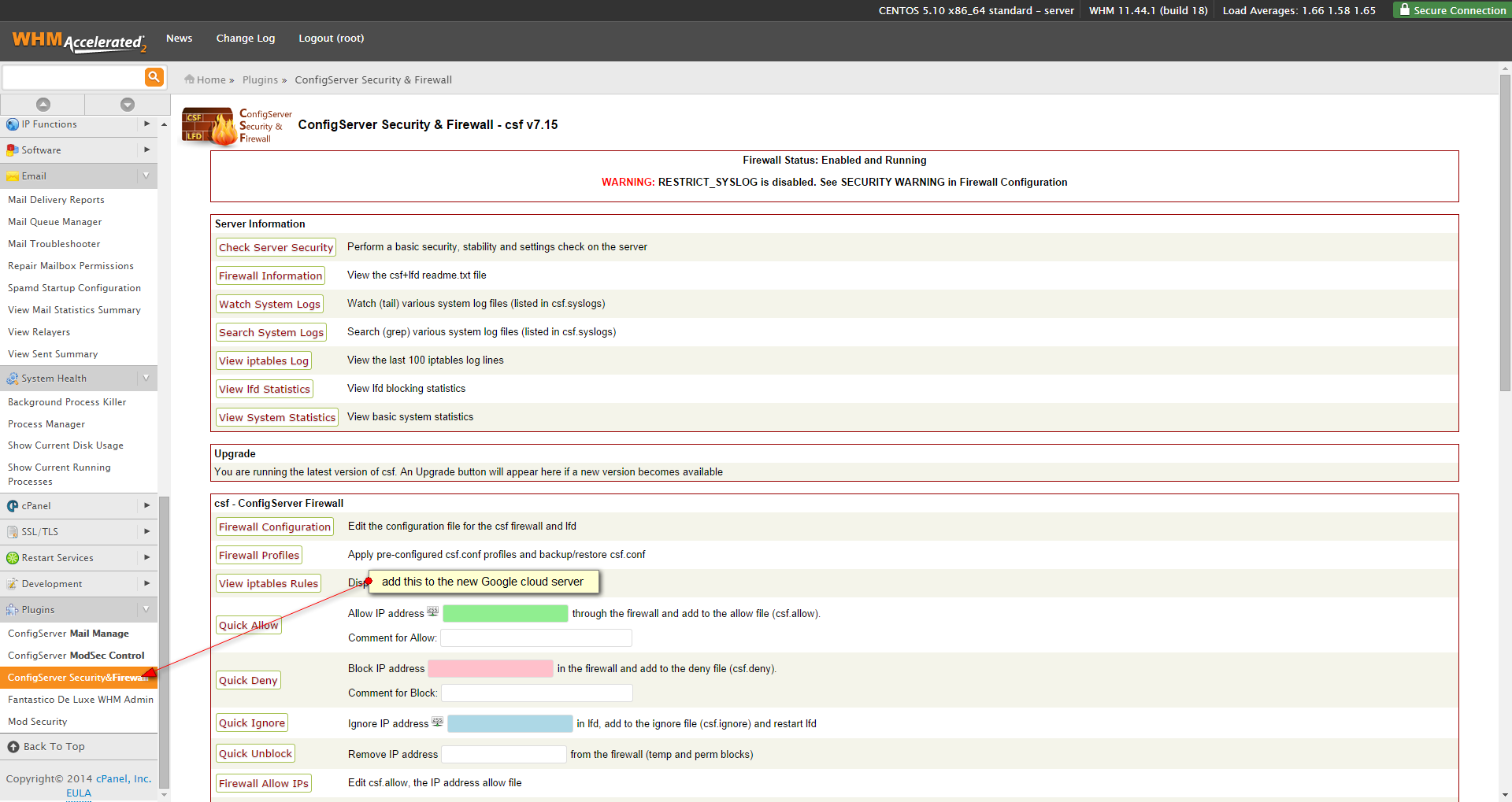Click the Comment for Block field
The height and width of the screenshot is (802, 1512).
[x=537, y=693]
